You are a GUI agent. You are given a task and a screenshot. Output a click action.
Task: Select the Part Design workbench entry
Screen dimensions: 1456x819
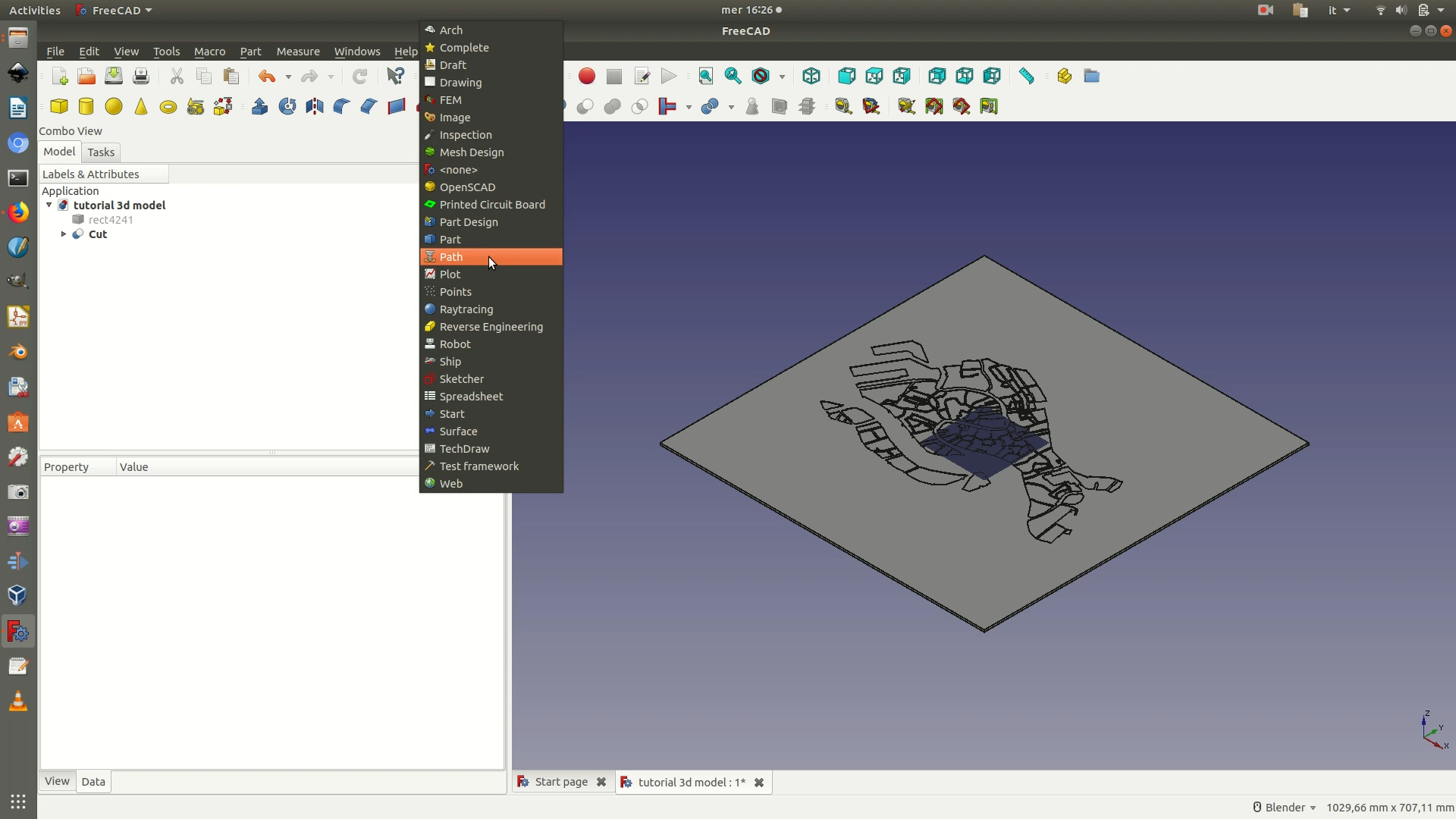pyautogui.click(x=491, y=222)
